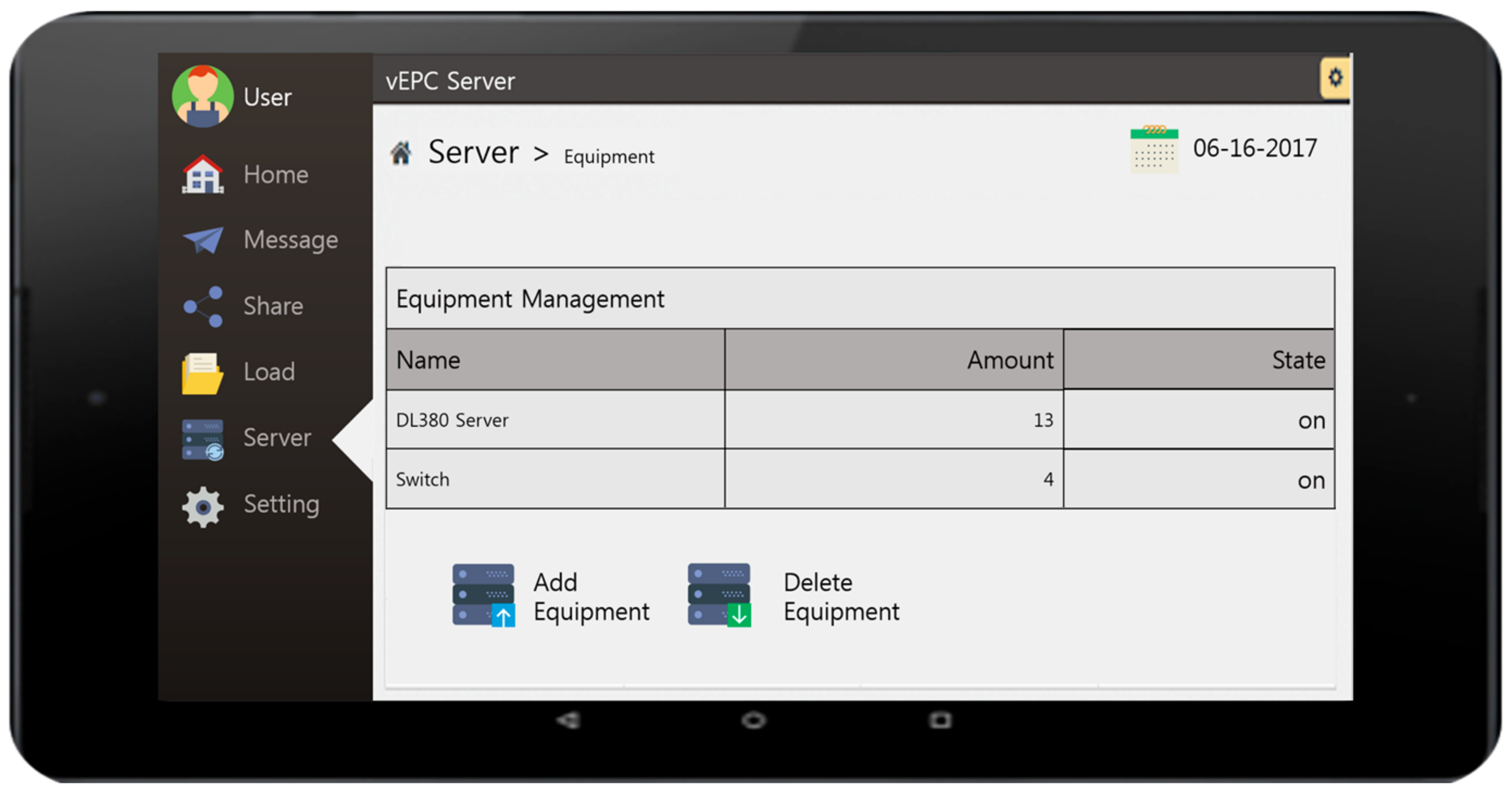This screenshot has width=1512, height=790.
Task: Click the breadcrumb home icon
Action: [401, 153]
